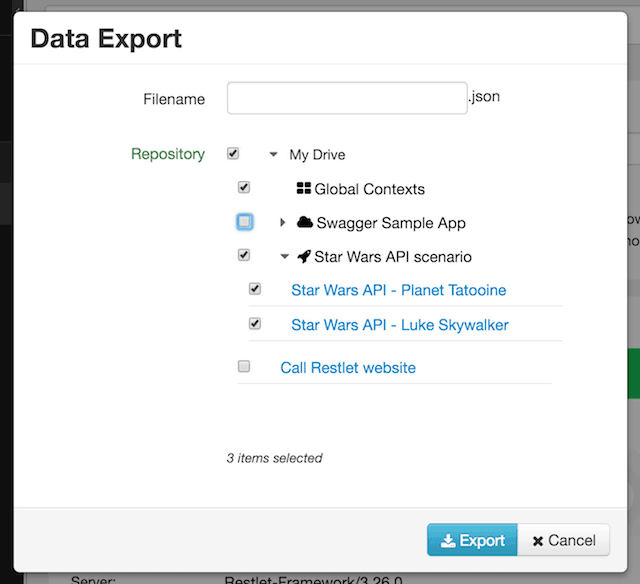Open Star Wars API - Planet Tatooine link
Image resolution: width=640 pixels, height=584 pixels.
[x=398, y=290]
